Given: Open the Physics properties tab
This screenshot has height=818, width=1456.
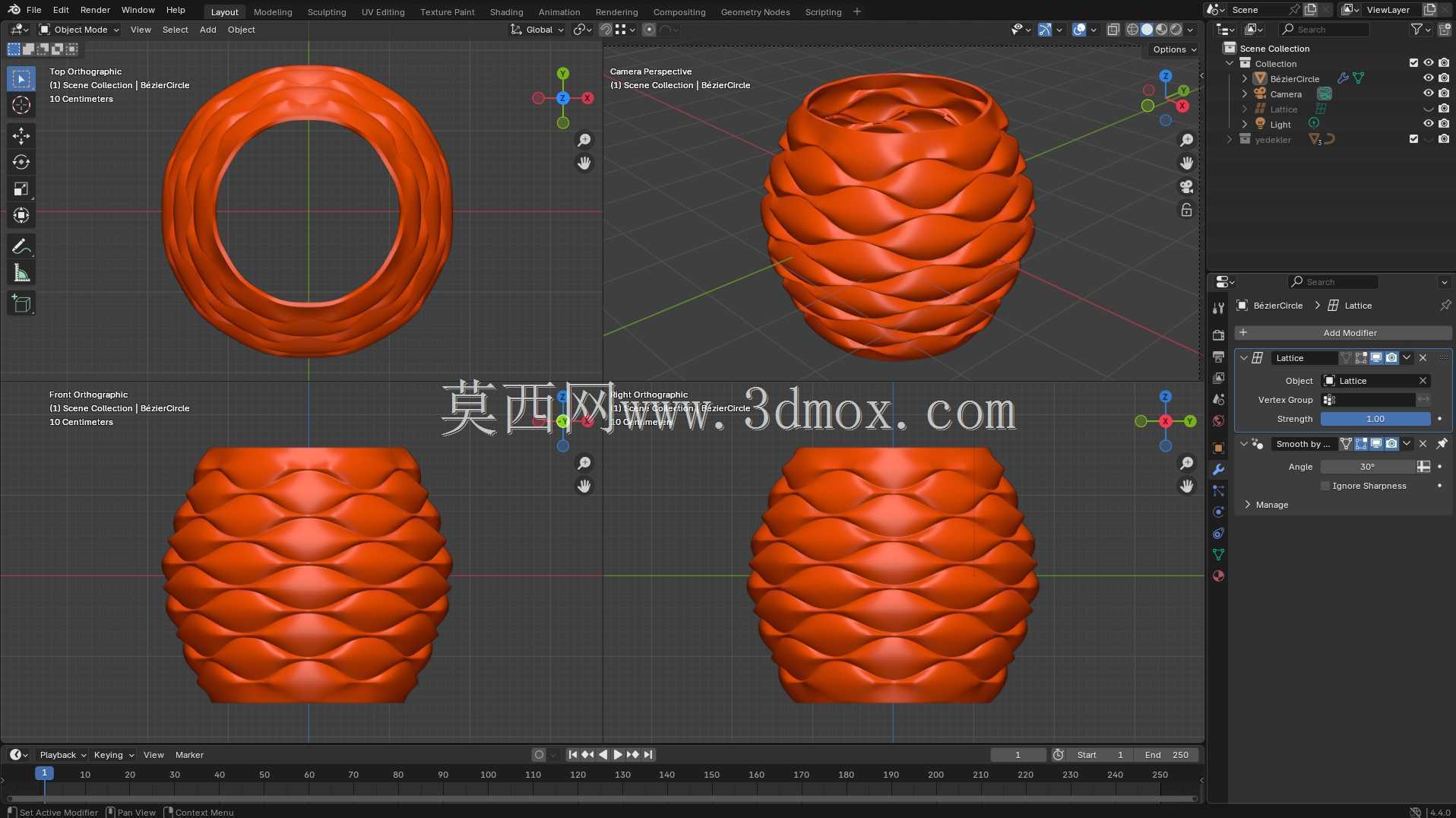Looking at the screenshot, I should (x=1218, y=512).
